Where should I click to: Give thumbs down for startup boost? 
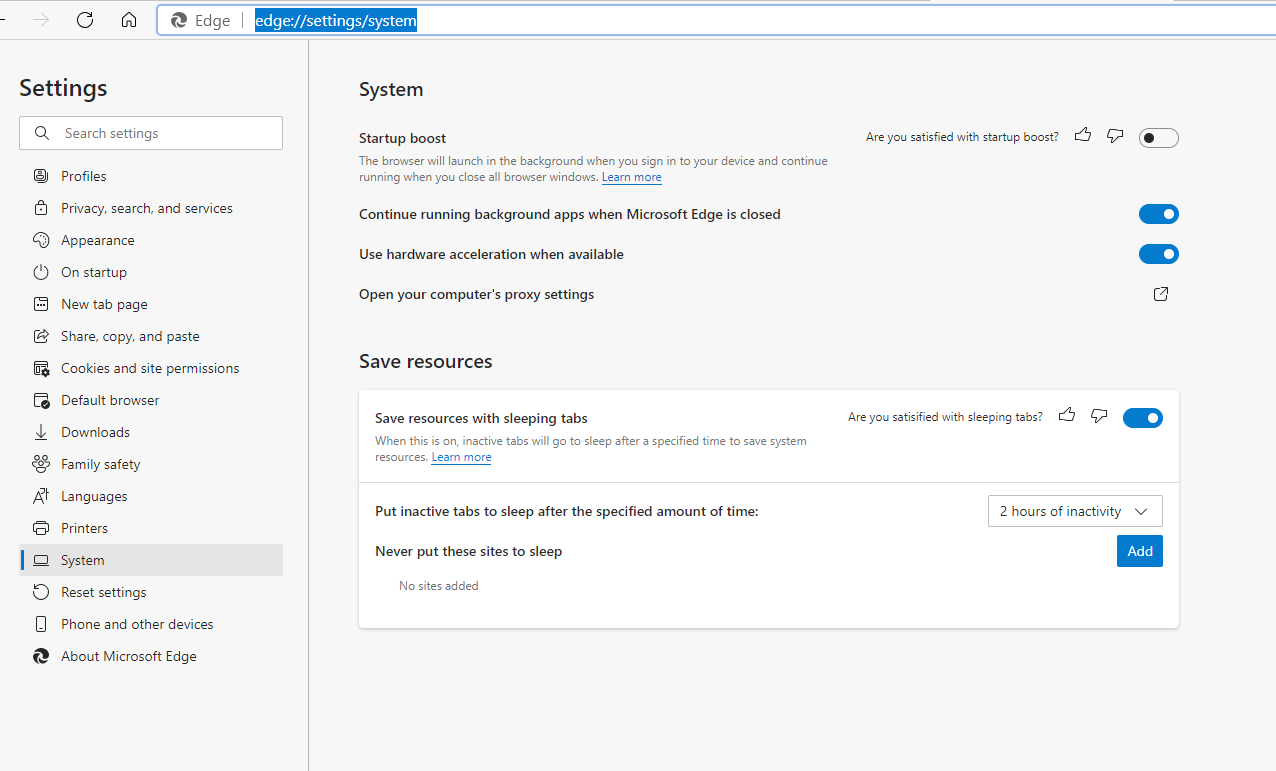point(1115,136)
